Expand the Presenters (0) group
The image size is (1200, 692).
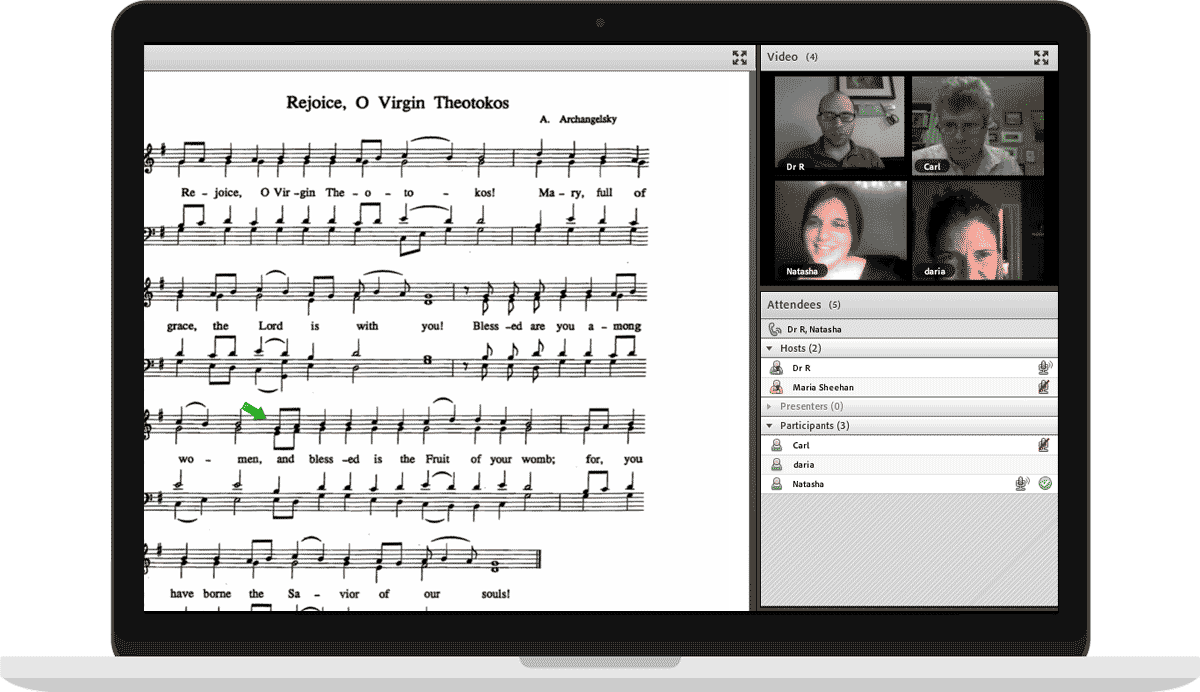point(769,407)
